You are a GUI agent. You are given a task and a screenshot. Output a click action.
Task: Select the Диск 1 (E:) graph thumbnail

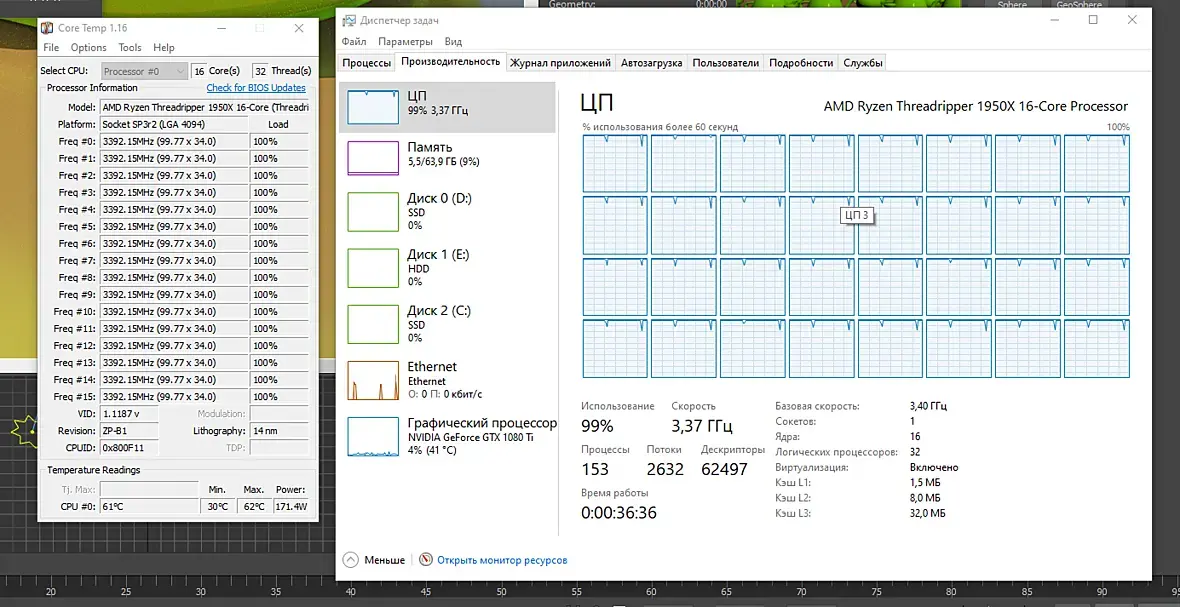click(373, 268)
